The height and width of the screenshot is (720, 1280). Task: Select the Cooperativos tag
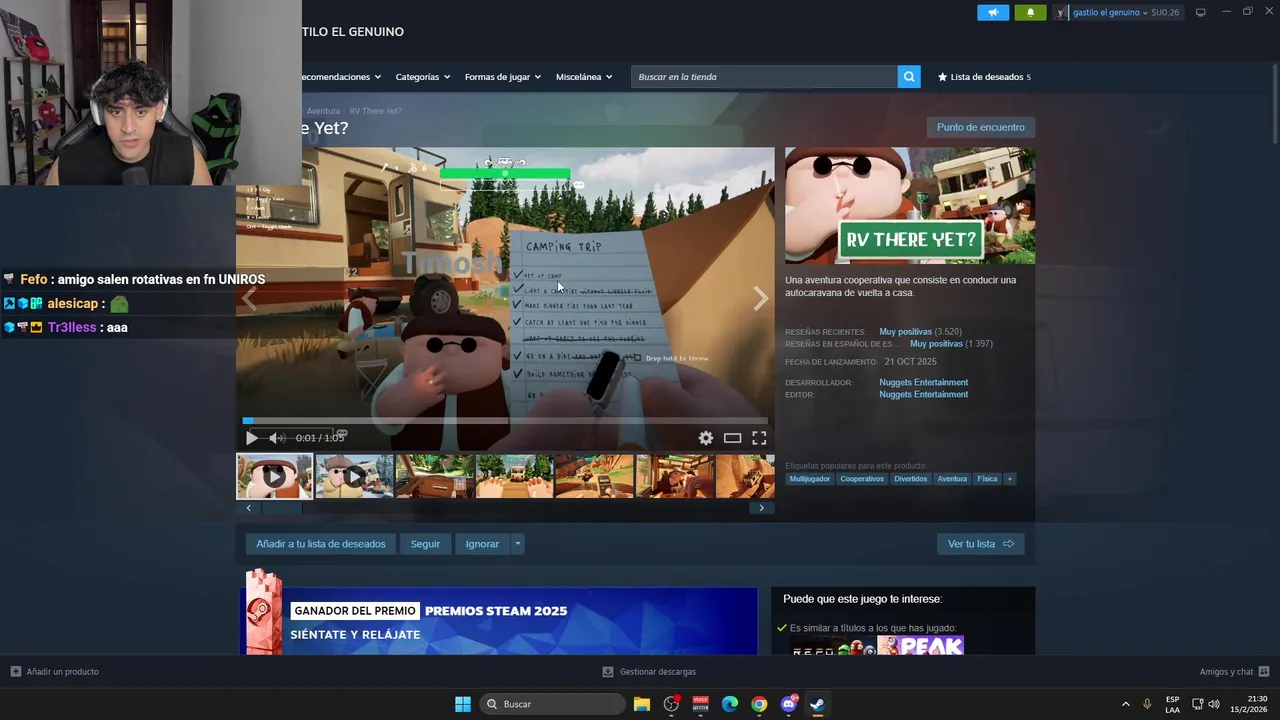click(862, 479)
